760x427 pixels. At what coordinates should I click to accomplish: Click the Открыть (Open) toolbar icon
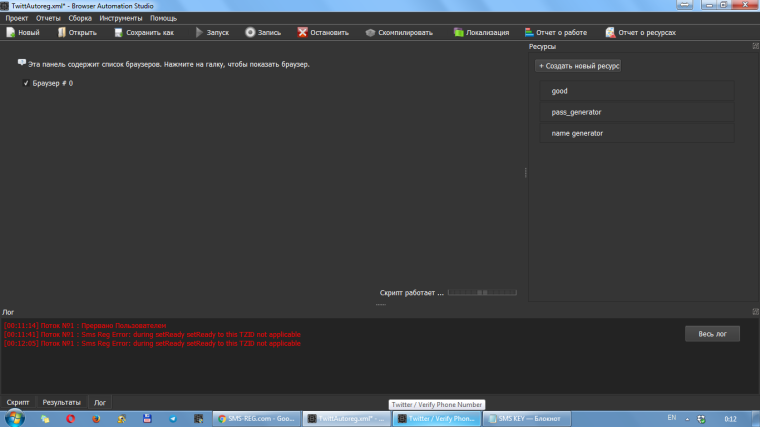pyautogui.click(x=61, y=32)
